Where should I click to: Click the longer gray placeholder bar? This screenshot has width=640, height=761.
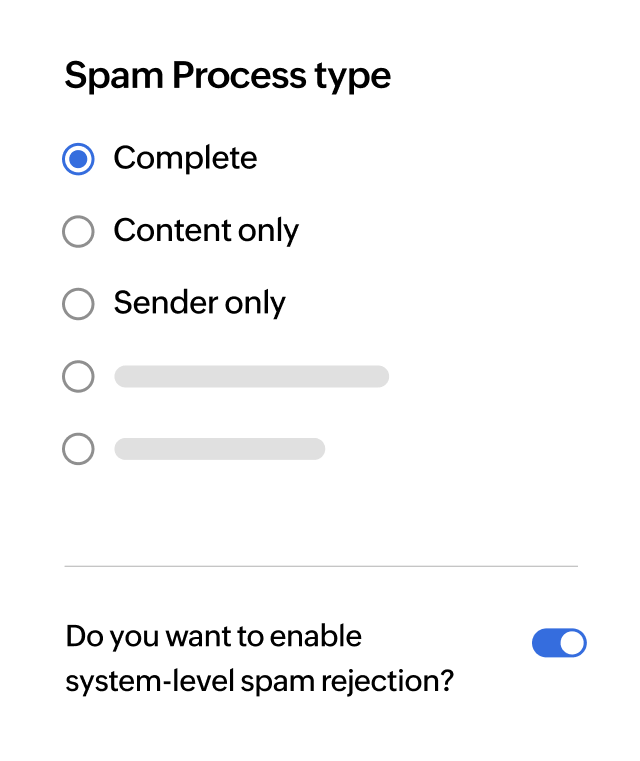[251, 377]
